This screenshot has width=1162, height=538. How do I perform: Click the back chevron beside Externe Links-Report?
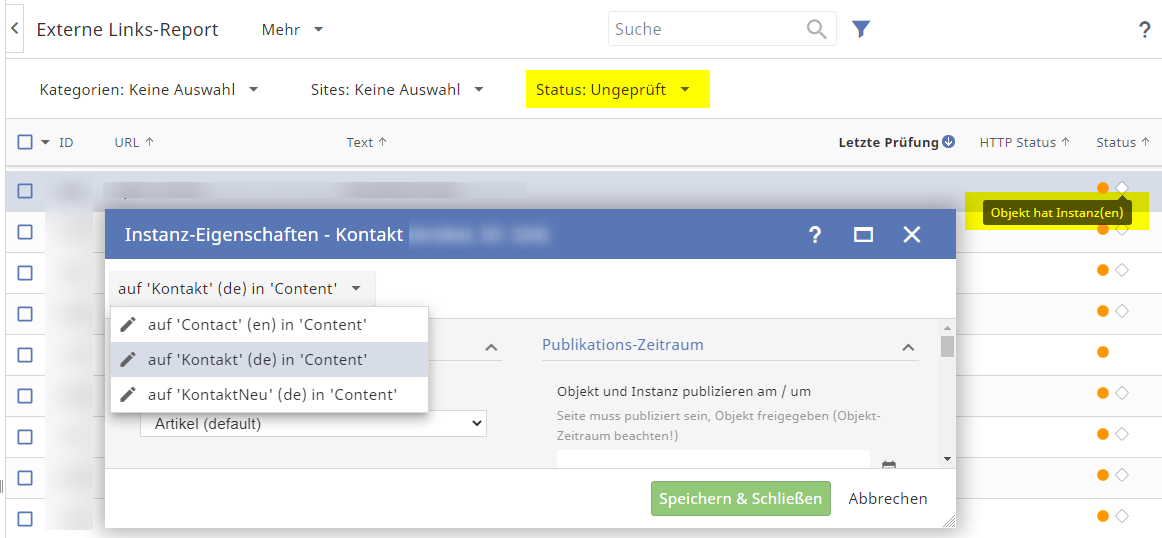pyautogui.click(x=15, y=29)
